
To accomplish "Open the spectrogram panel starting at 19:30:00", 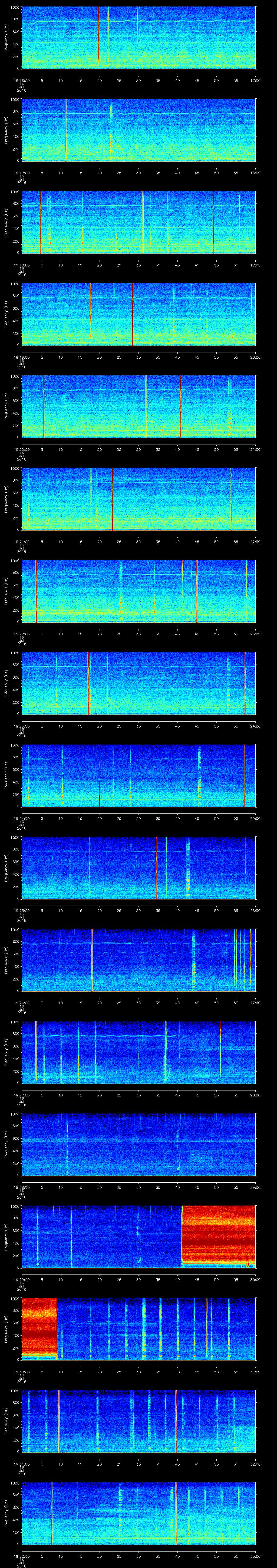I will (139, 1329).
